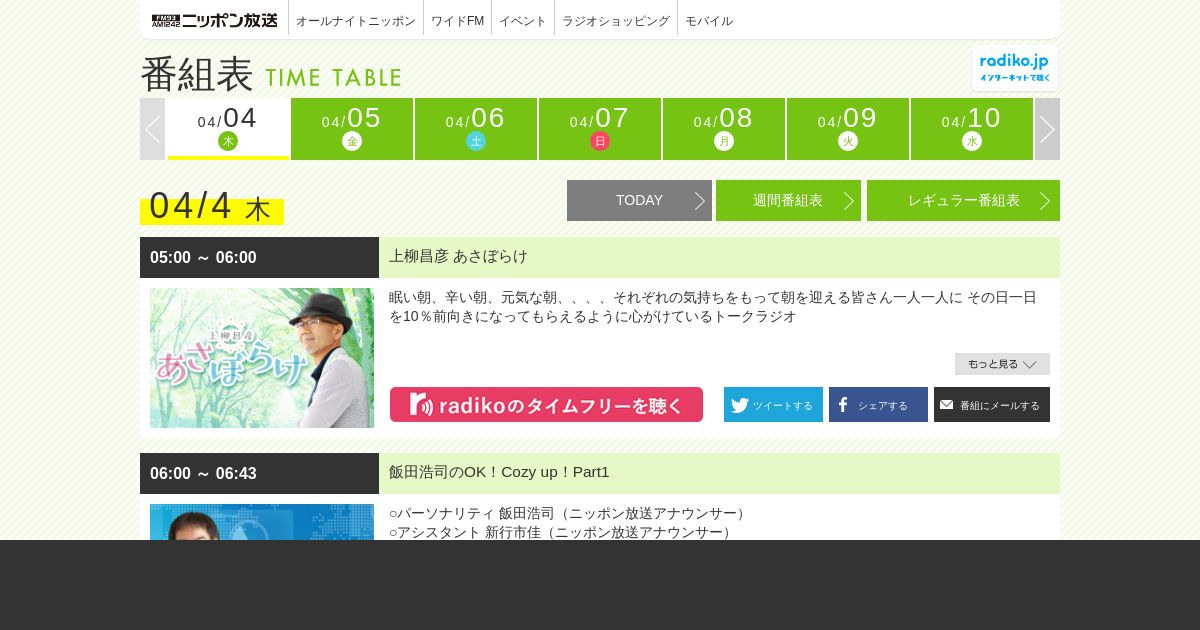Open モバイル menu item

tap(709, 20)
